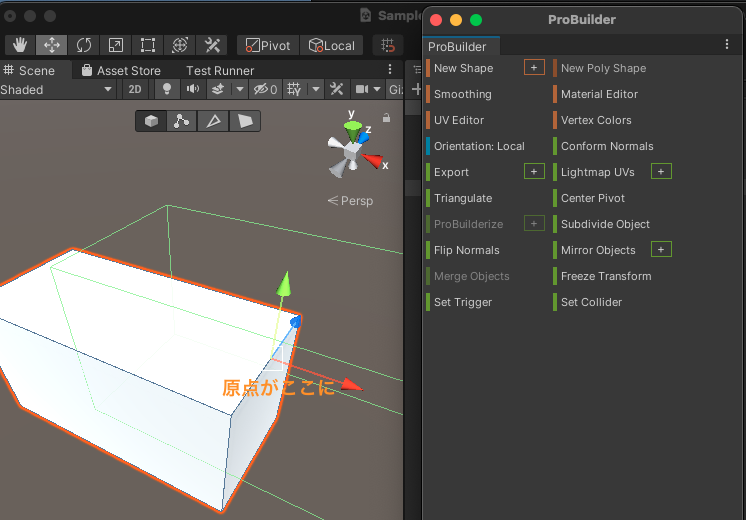Click the red X axis gizmo cone
Image resolution: width=746 pixels, height=520 pixels.
[373, 161]
